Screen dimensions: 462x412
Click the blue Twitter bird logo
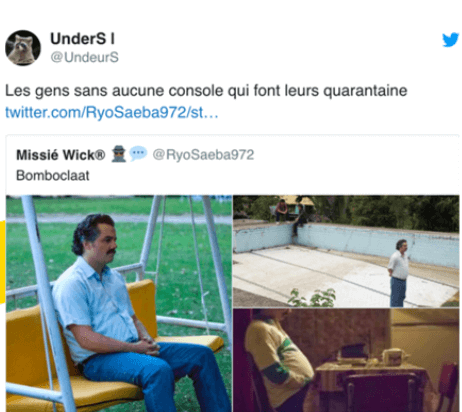coord(451,40)
